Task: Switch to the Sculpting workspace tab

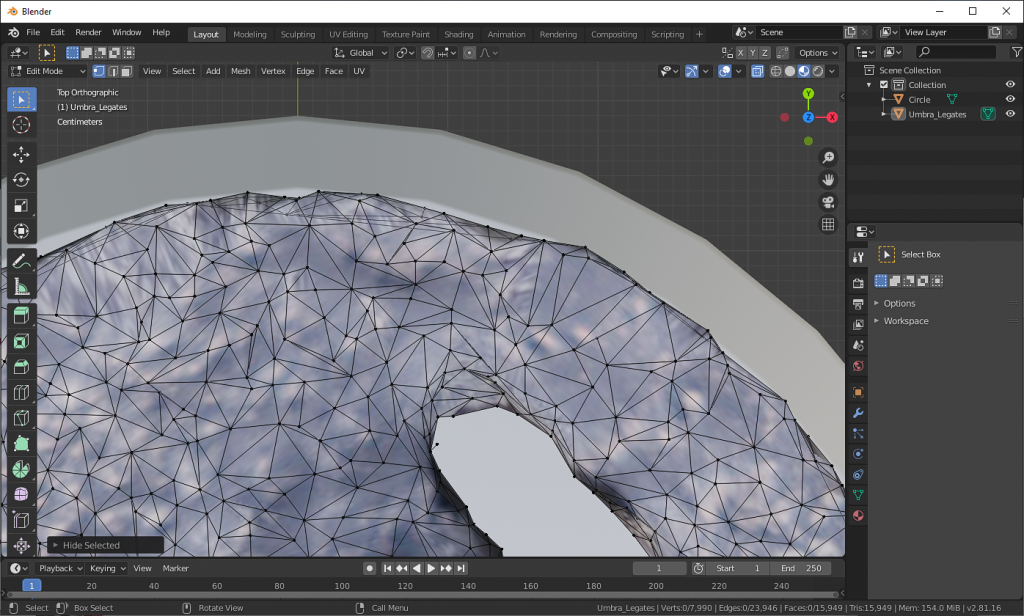Action: (297, 33)
